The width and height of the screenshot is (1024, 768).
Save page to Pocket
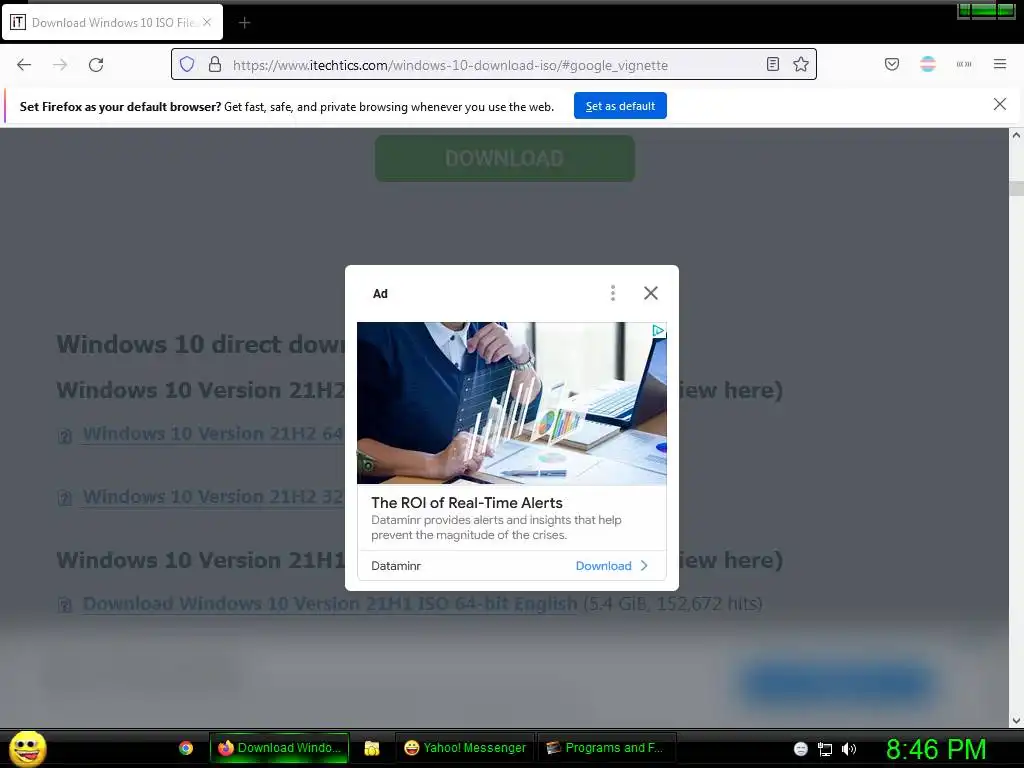[891, 64]
